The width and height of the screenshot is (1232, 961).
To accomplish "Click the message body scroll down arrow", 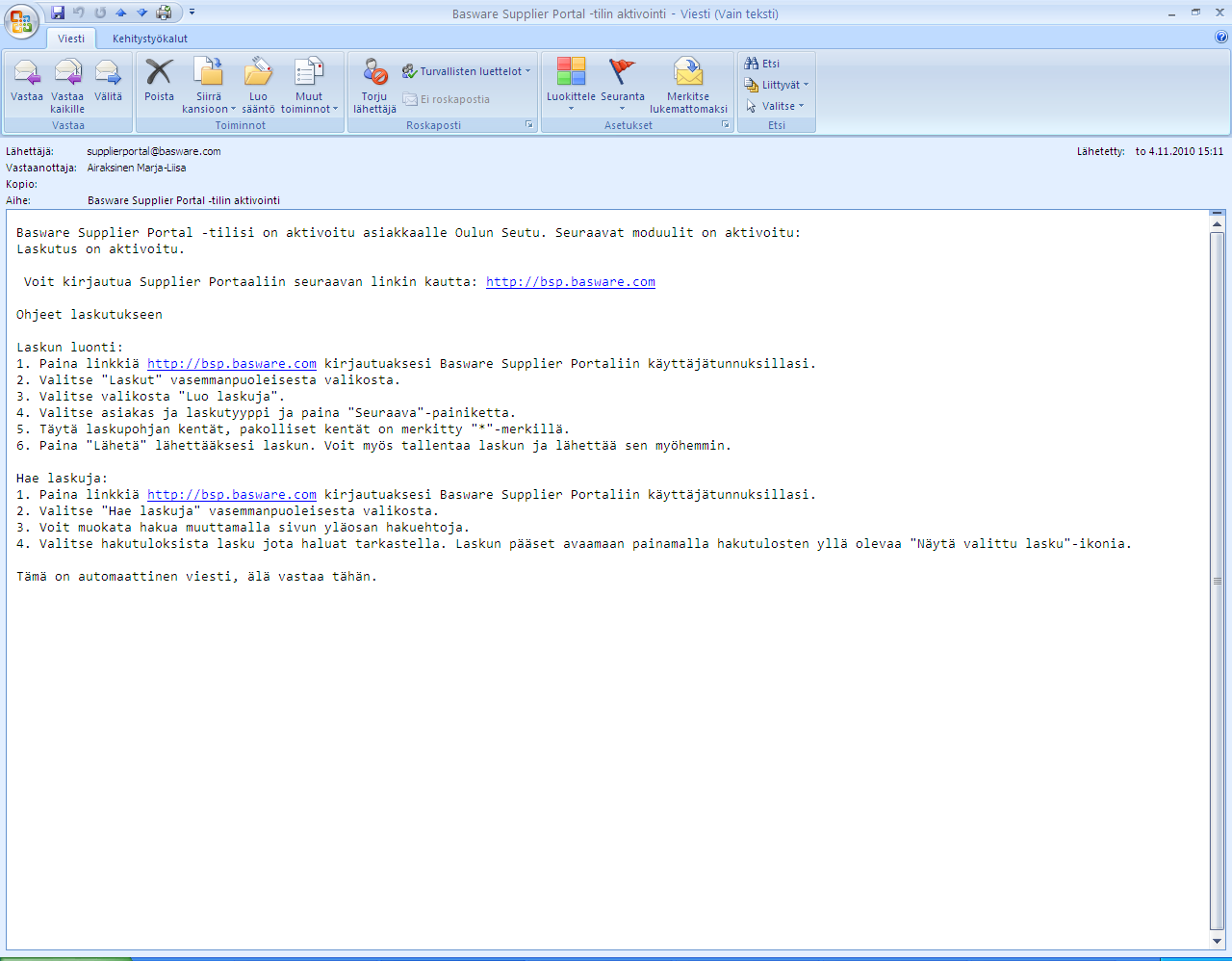I will [x=1218, y=941].
